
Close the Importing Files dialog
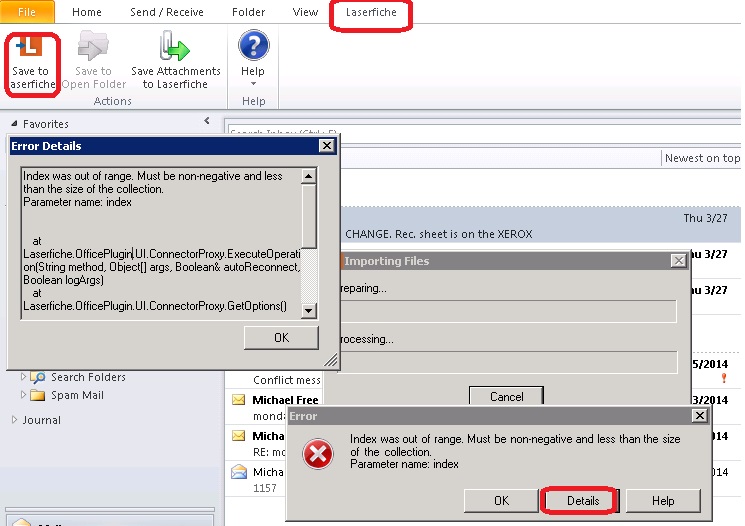click(679, 260)
